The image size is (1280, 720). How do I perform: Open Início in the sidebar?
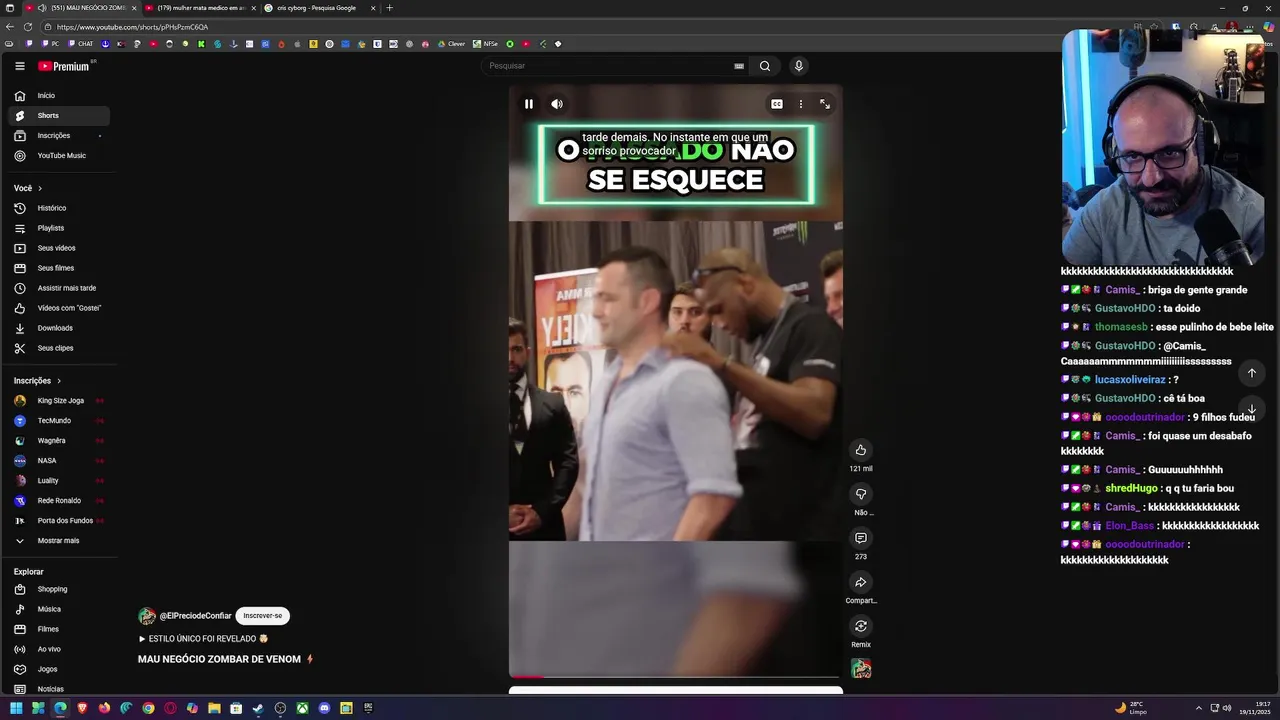[x=59, y=96]
